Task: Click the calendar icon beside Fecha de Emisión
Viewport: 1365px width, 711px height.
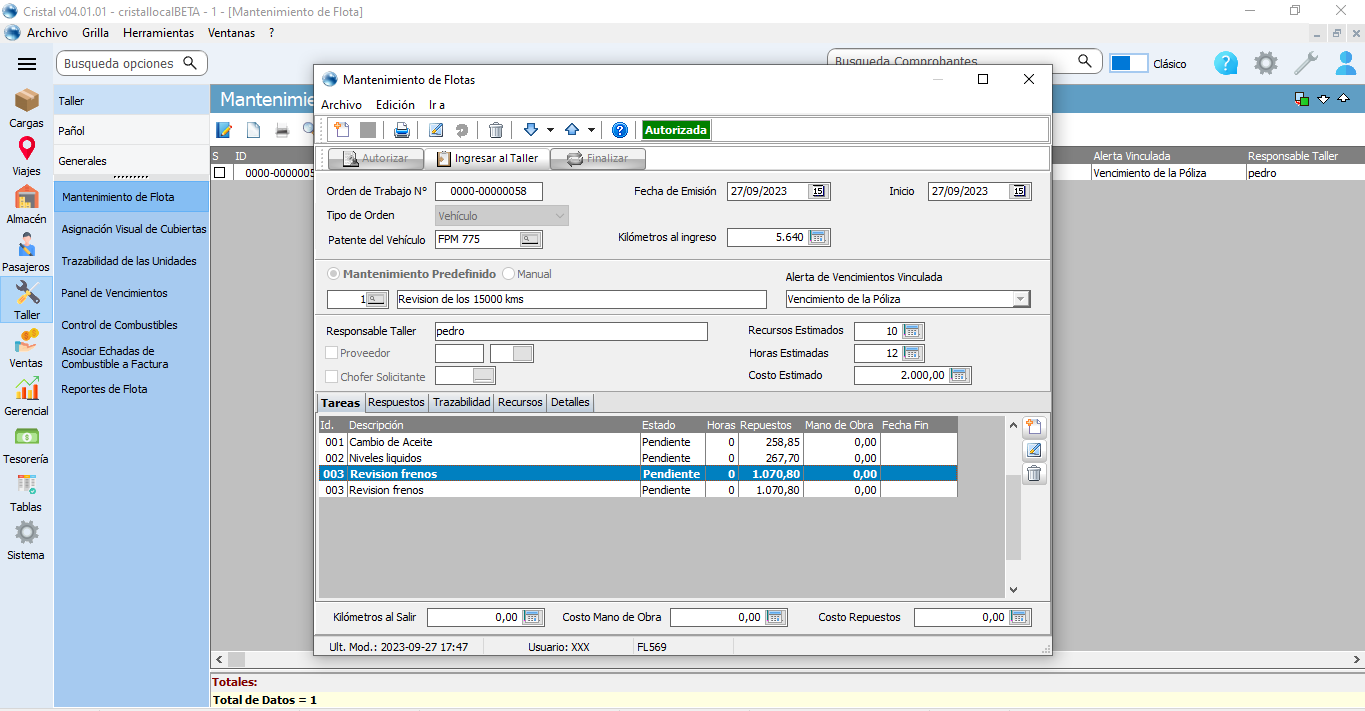Action: [819, 192]
